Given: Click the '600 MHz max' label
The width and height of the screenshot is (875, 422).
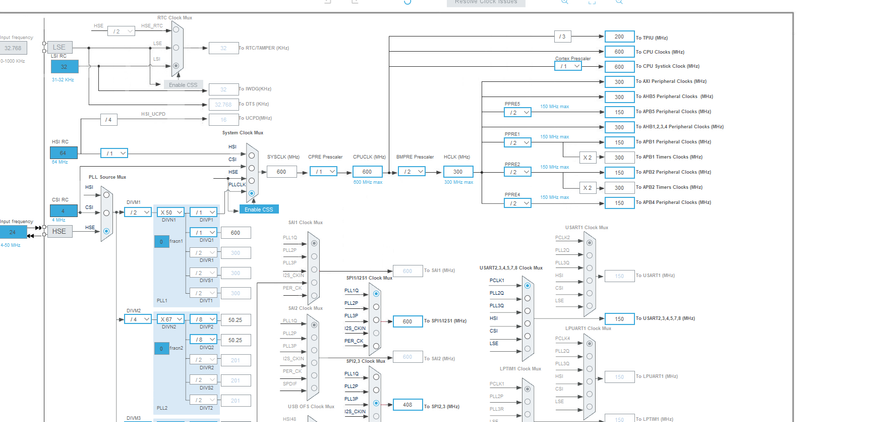Looking at the screenshot, I should click(368, 182).
